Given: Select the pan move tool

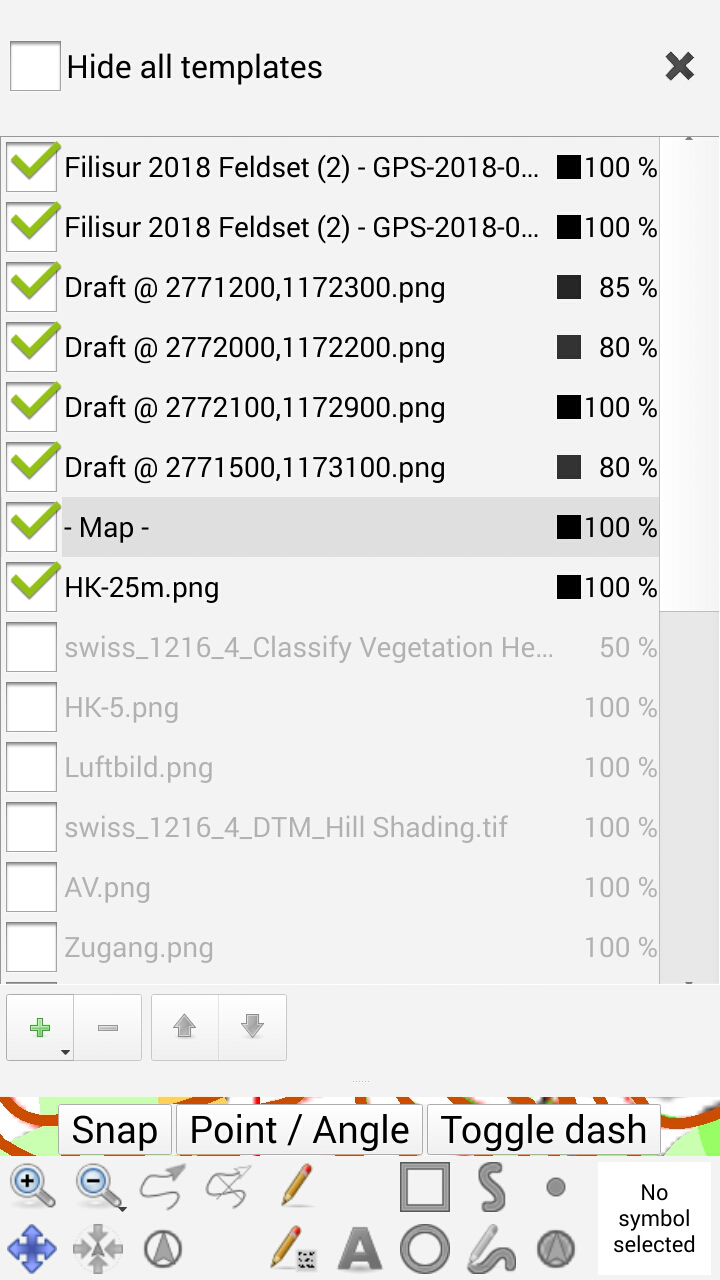Looking at the screenshot, I should coord(34,1248).
